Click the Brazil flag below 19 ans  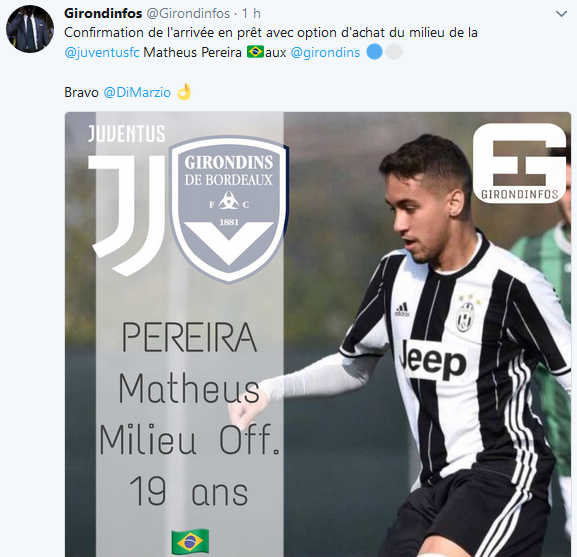pos(190,542)
